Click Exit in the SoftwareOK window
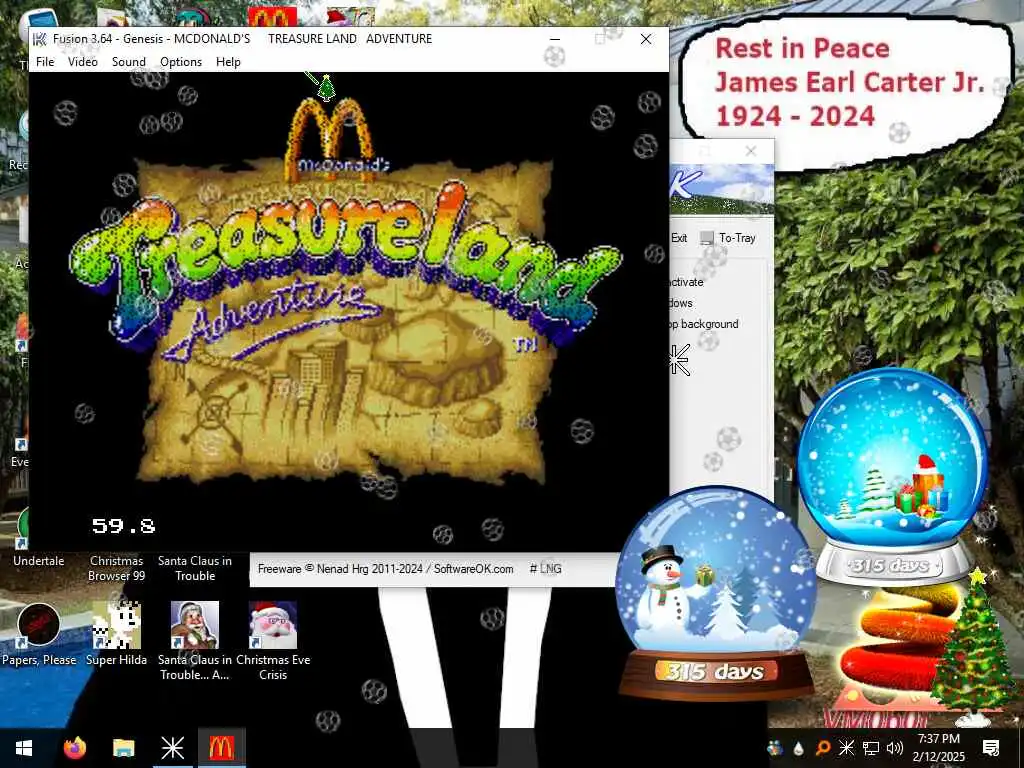 [679, 238]
